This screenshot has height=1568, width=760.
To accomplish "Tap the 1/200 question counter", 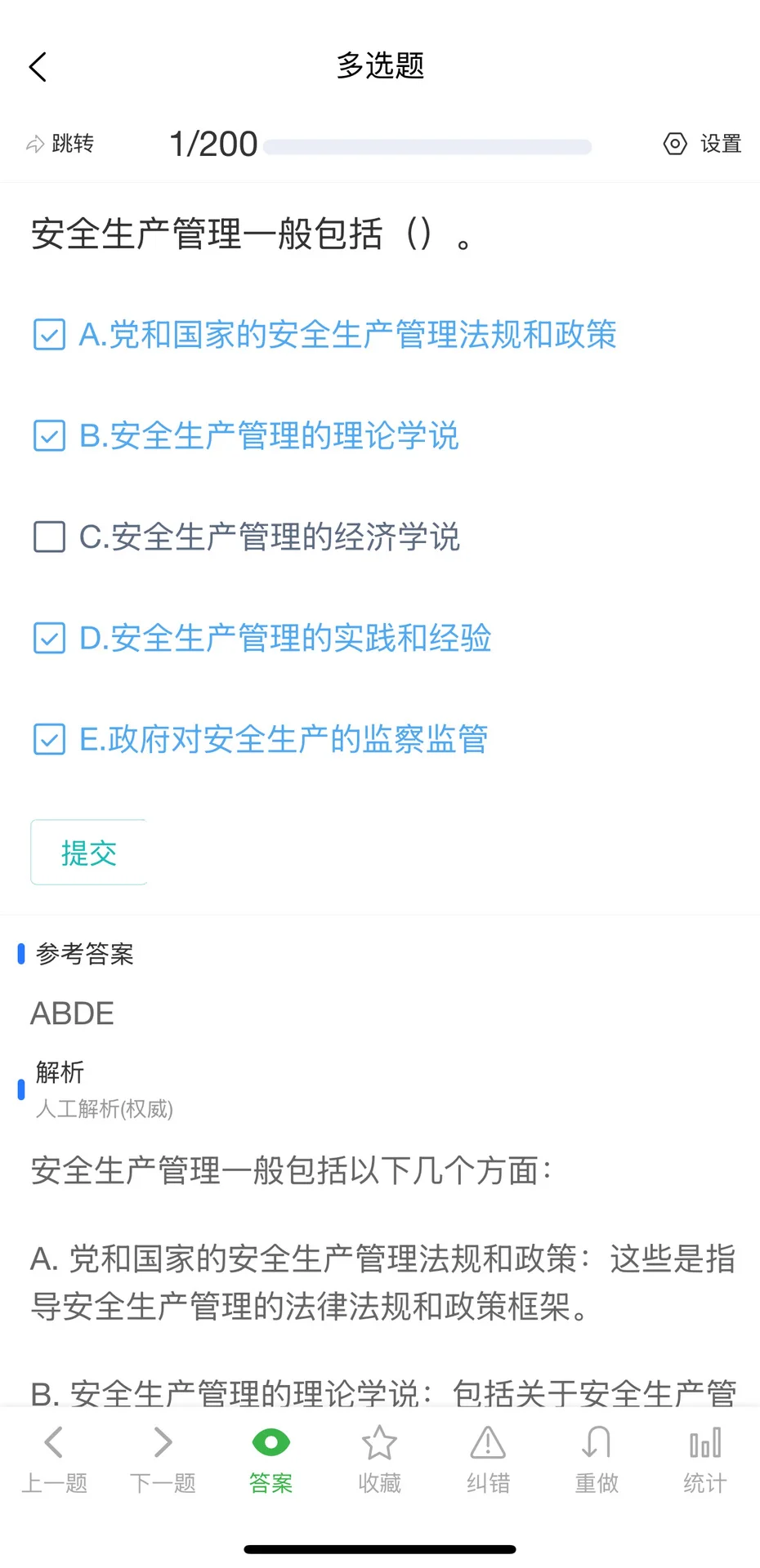I will [213, 145].
